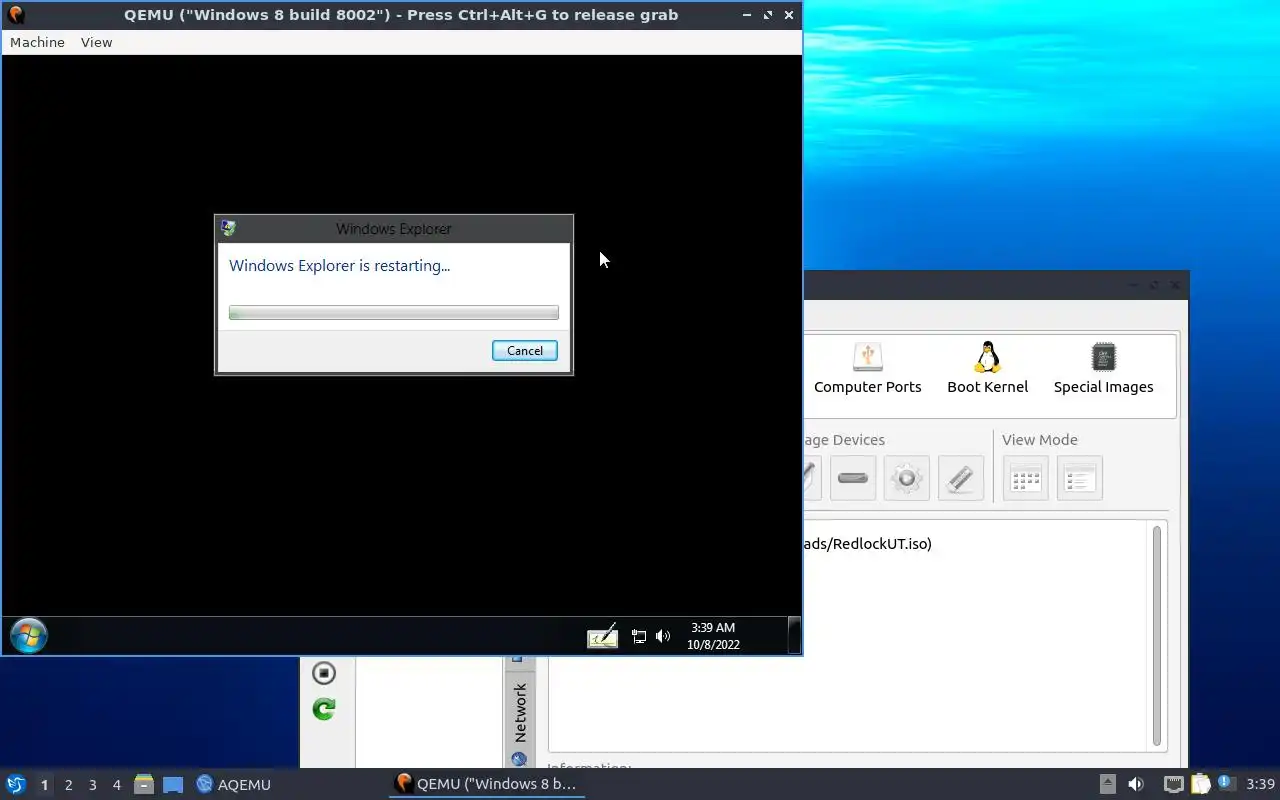Image resolution: width=1280 pixels, height=800 pixels.
Task: Click the gear storage device settings button
Action: tap(907, 478)
